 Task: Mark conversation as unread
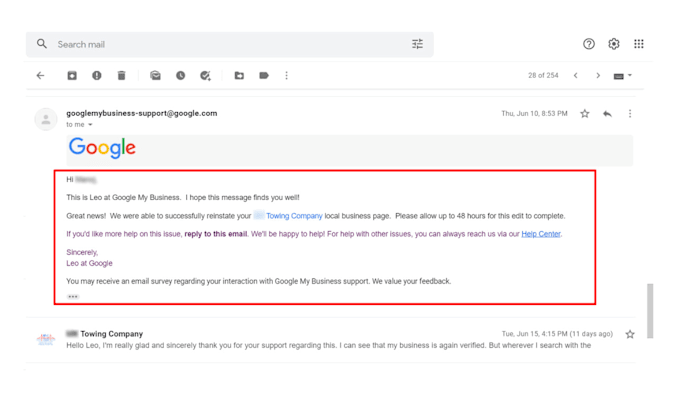point(155,75)
